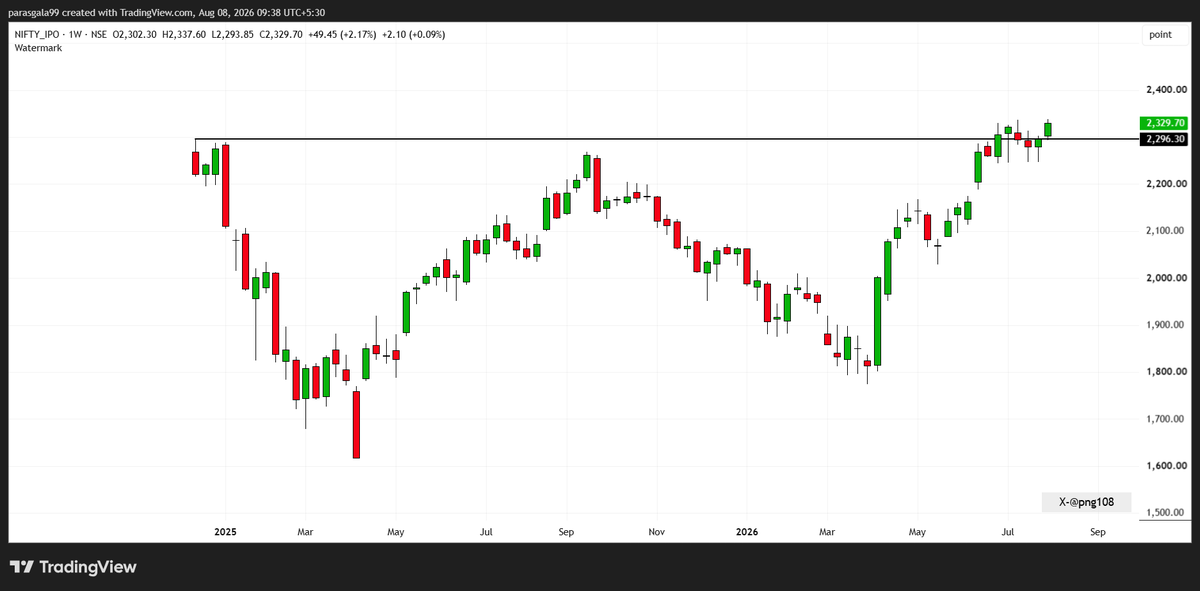
Task: Click the 2,200.00 price axis label
Action: tap(1165, 184)
